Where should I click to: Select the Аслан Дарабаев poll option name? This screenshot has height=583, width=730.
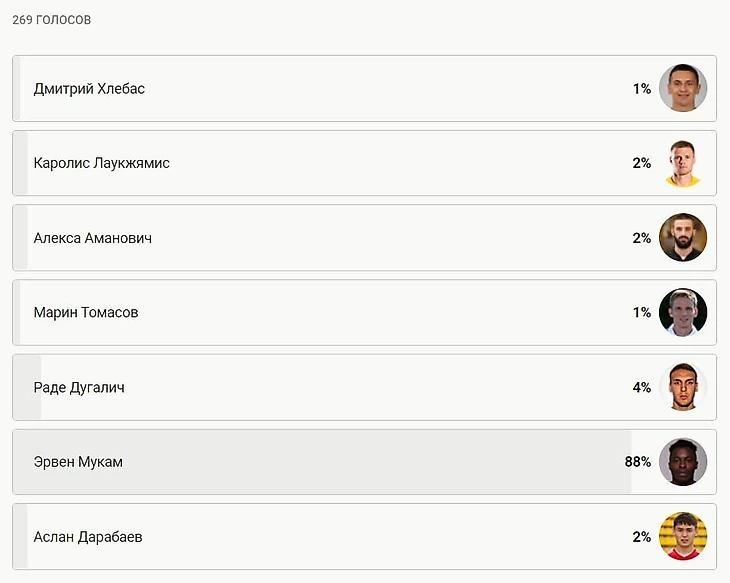point(88,537)
